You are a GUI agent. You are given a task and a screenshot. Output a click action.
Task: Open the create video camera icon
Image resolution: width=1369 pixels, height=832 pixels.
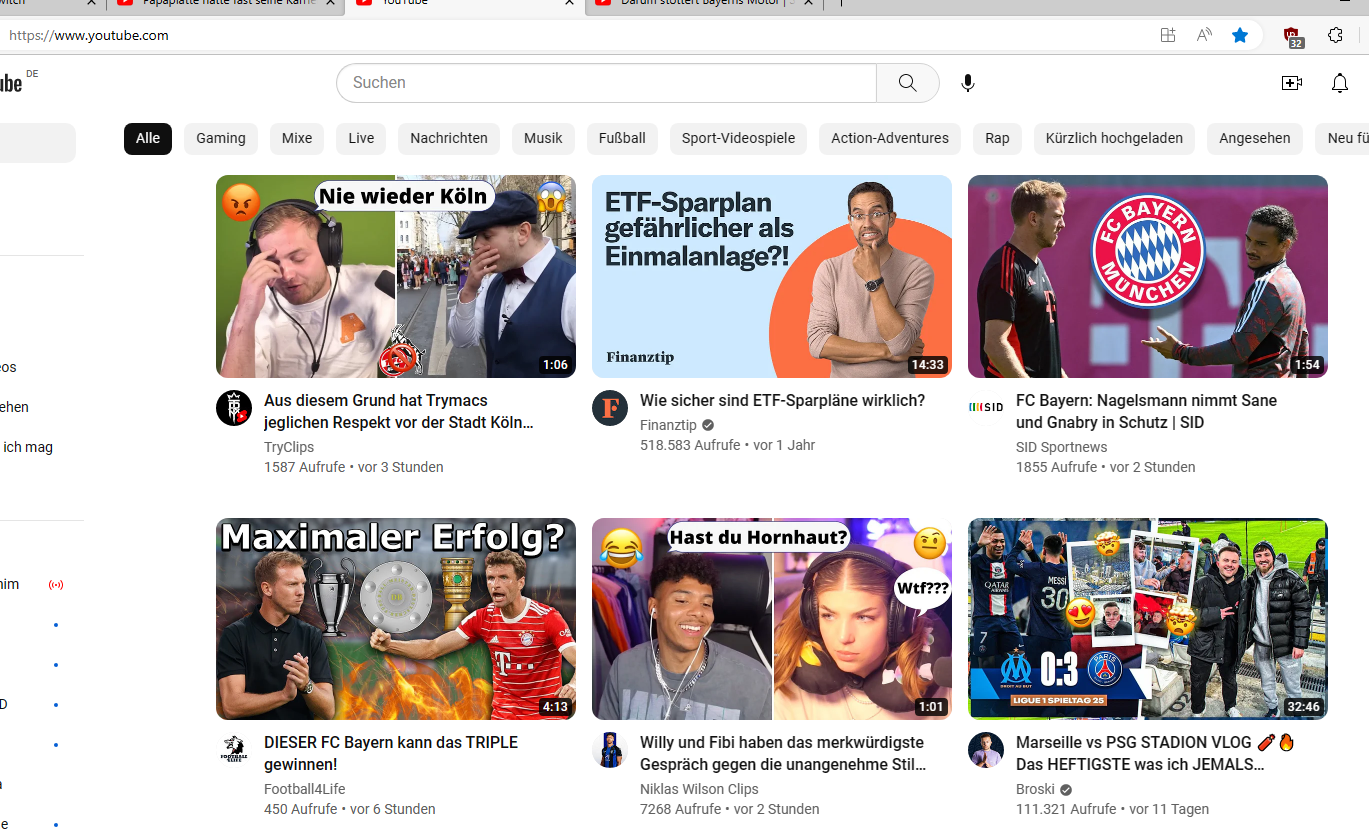tap(1292, 83)
